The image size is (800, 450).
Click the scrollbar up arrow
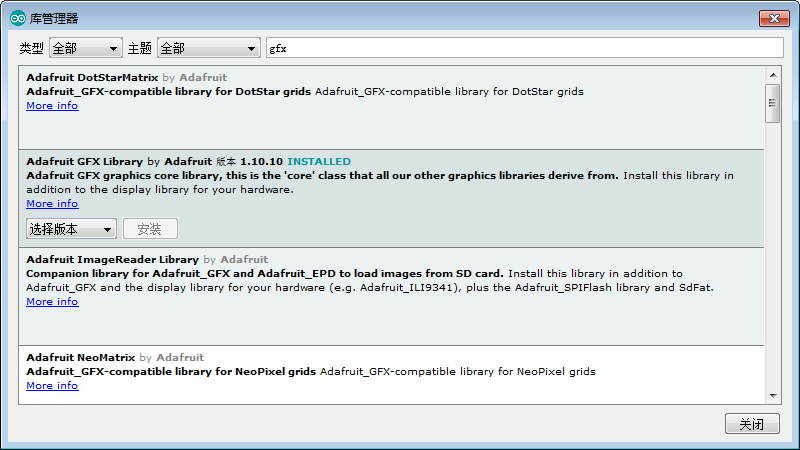773,75
